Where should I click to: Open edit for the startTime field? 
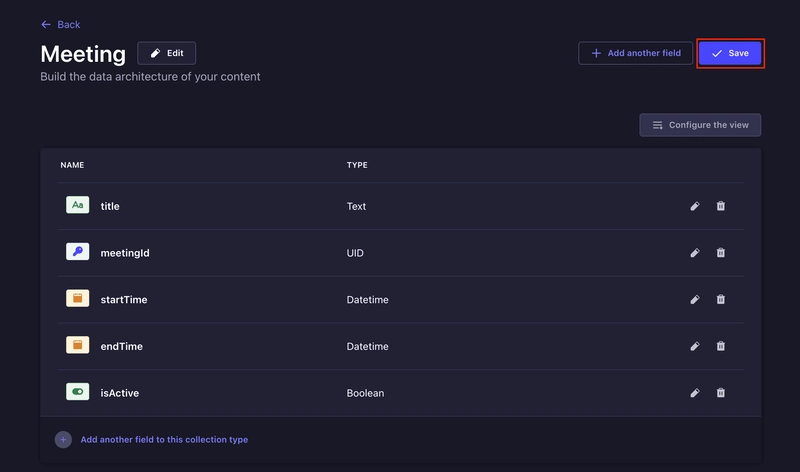[x=694, y=300]
